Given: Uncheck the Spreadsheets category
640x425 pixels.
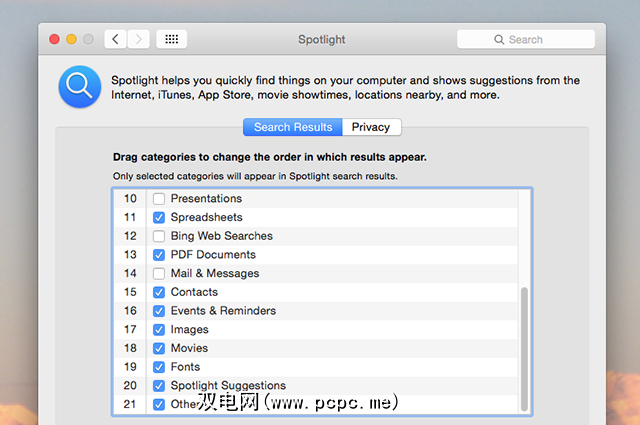Looking at the screenshot, I should click(x=159, y=218).
